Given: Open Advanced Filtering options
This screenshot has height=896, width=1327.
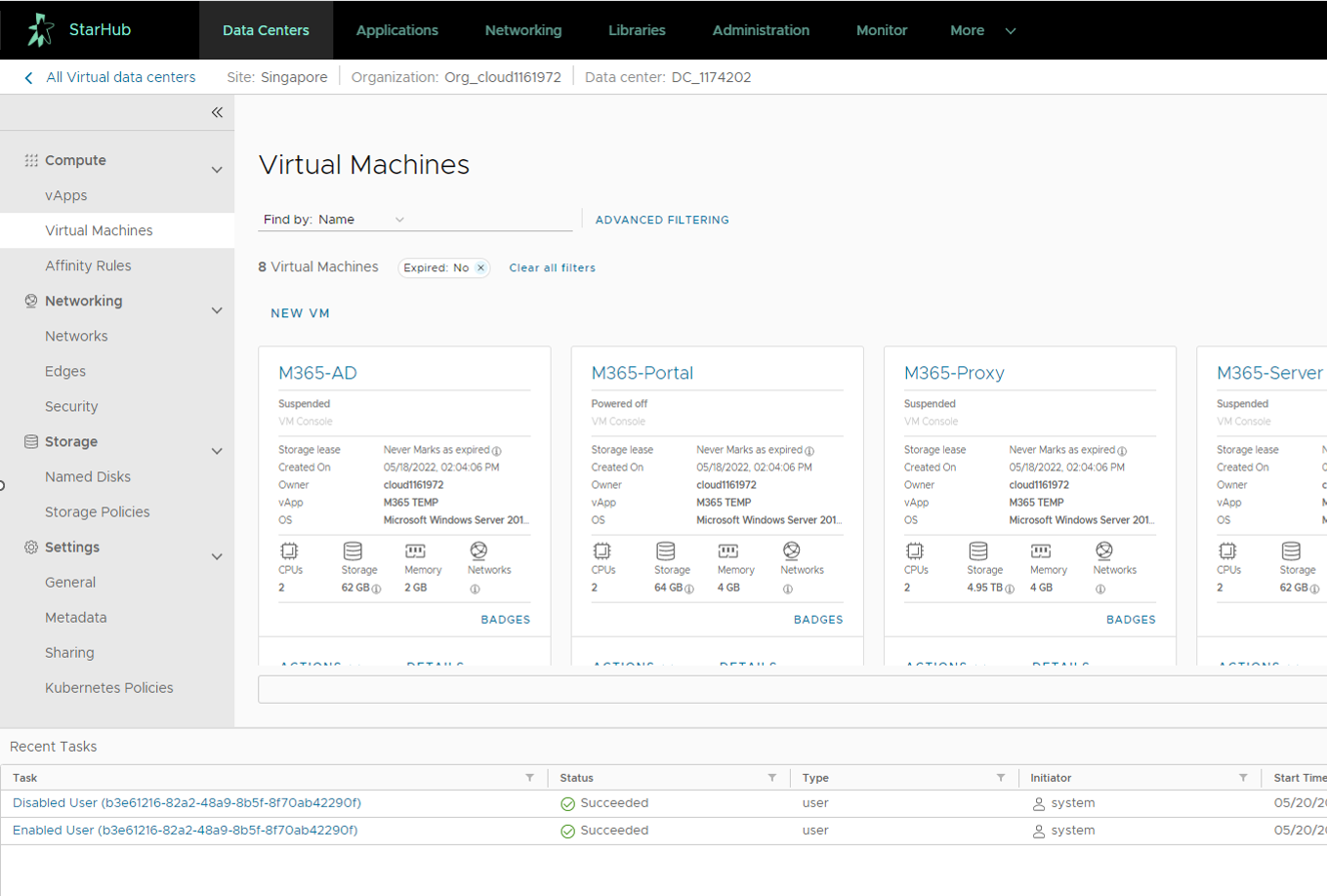Looking at the screenshot, I should point(661,220).
